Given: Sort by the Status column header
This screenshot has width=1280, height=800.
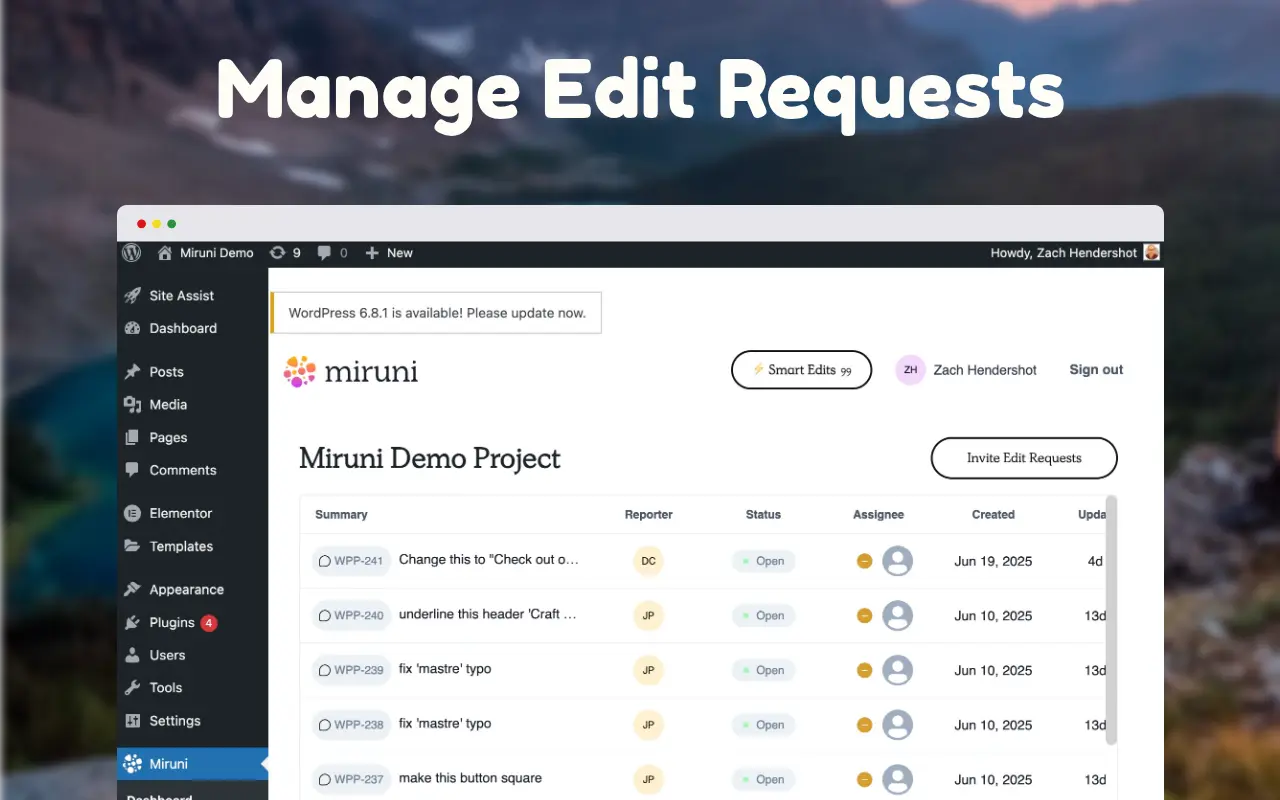Looking at the screenshot, I should click(763, 515).
